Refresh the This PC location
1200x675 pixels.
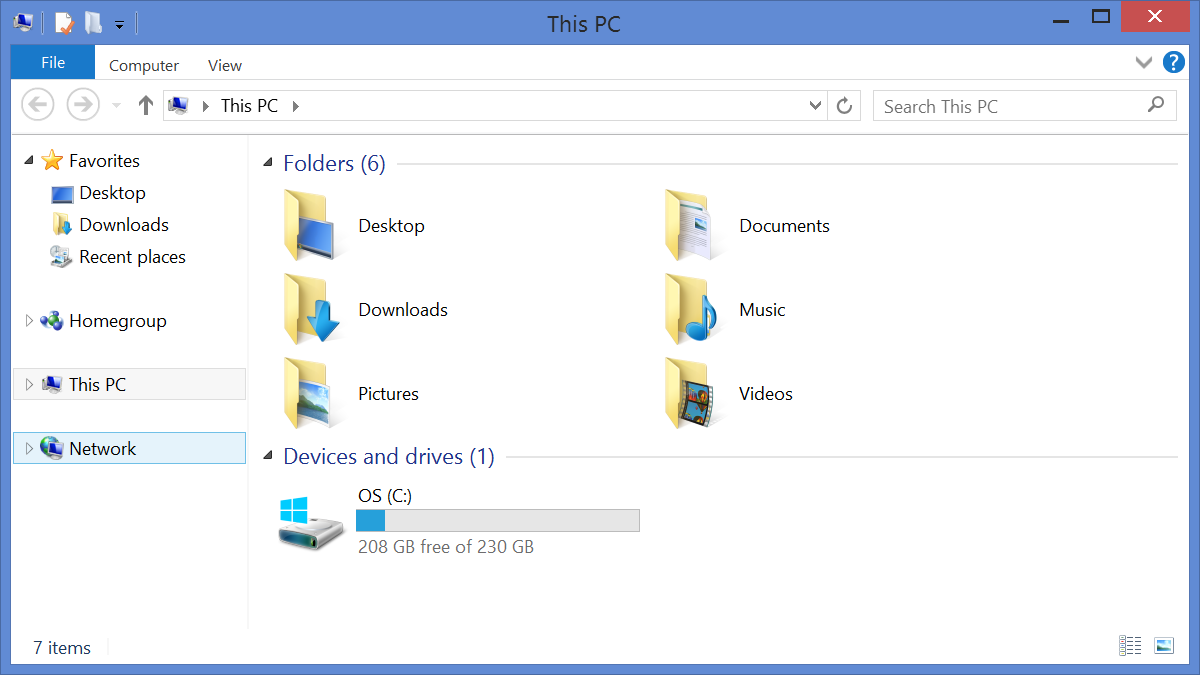coord(844,106)
